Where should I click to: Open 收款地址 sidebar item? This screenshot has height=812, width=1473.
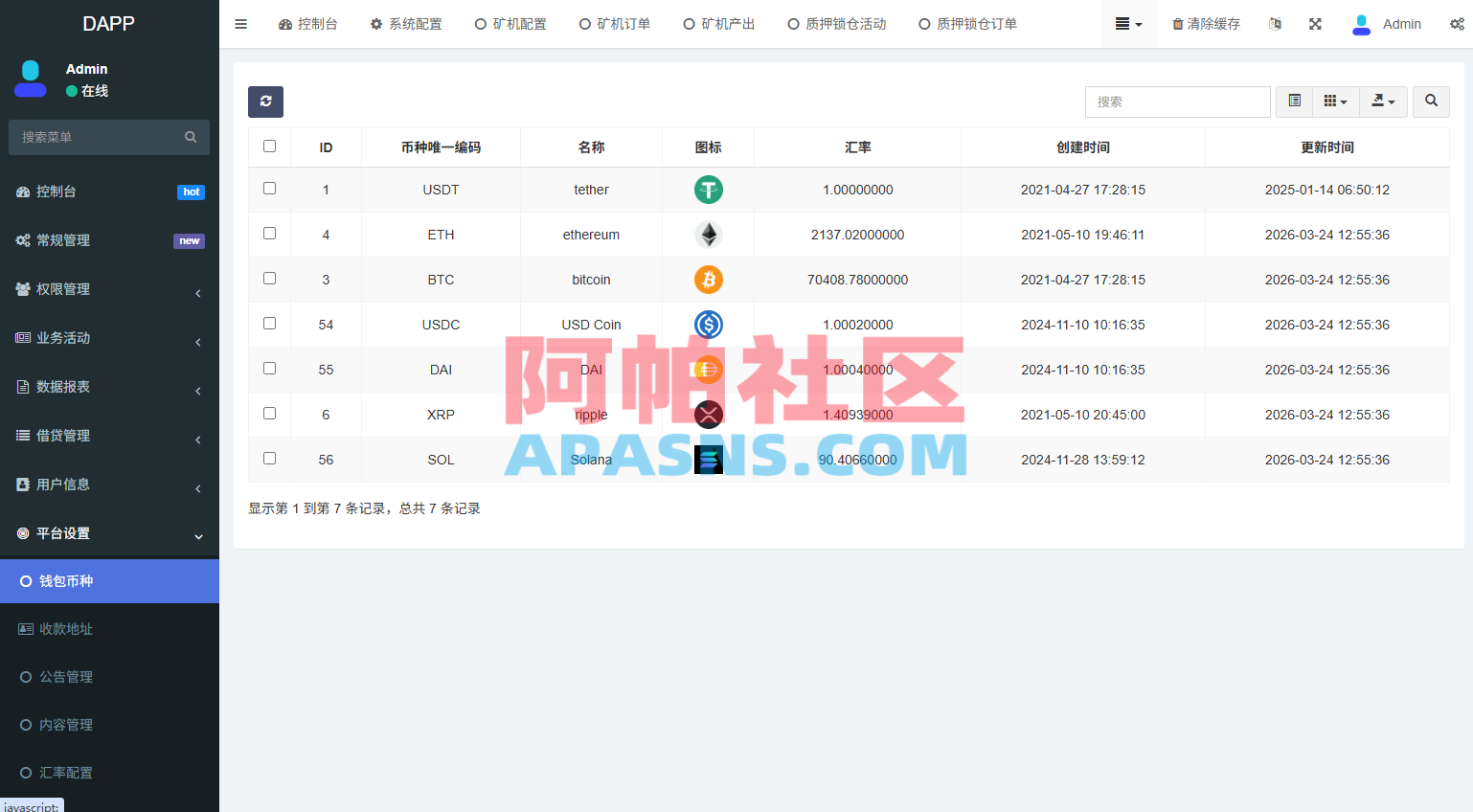point(109,629)
